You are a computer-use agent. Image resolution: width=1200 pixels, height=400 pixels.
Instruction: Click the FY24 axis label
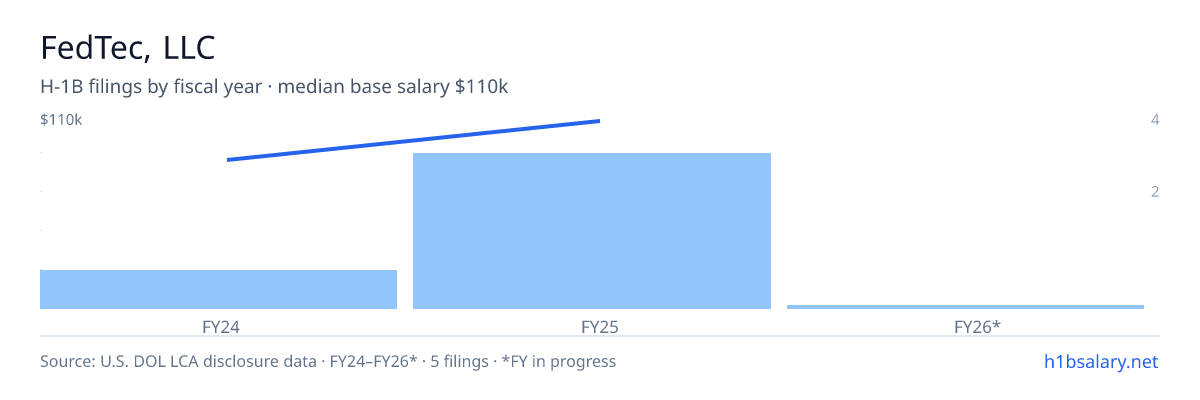click(220, 326)
